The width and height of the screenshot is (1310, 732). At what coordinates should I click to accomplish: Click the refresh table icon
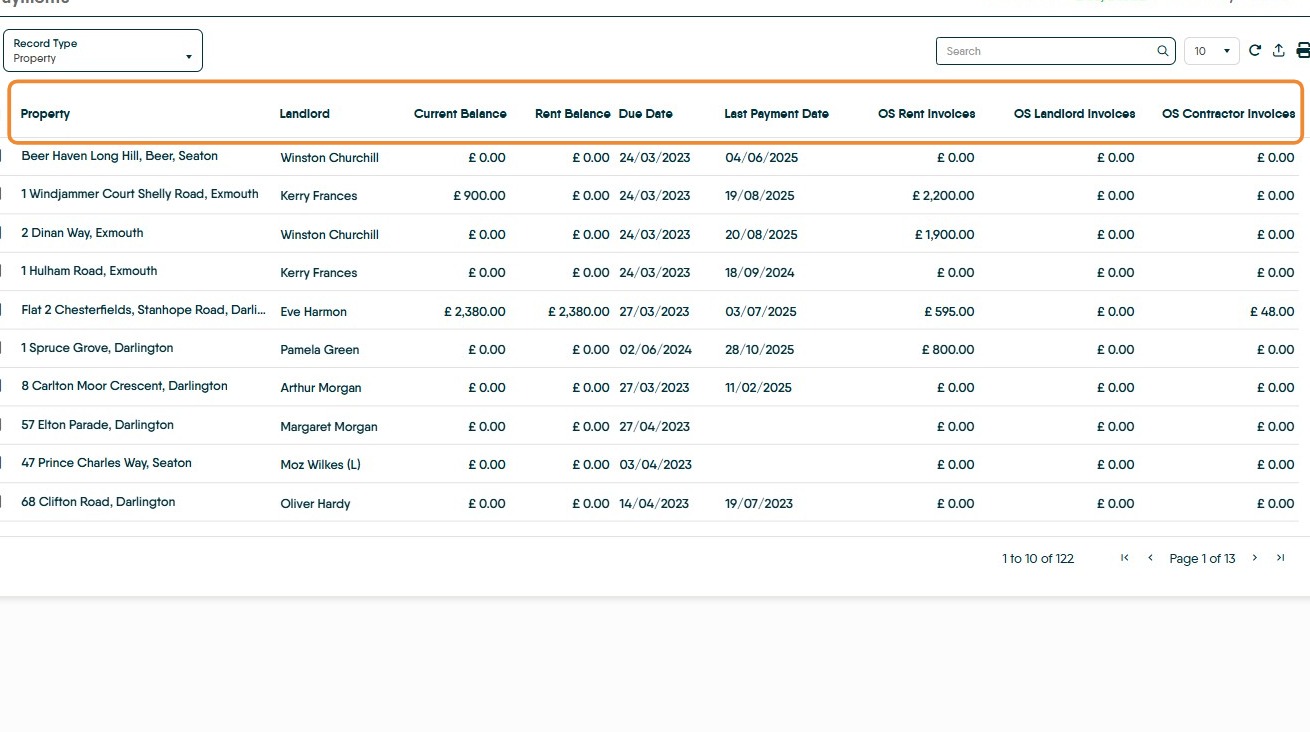1255,51
